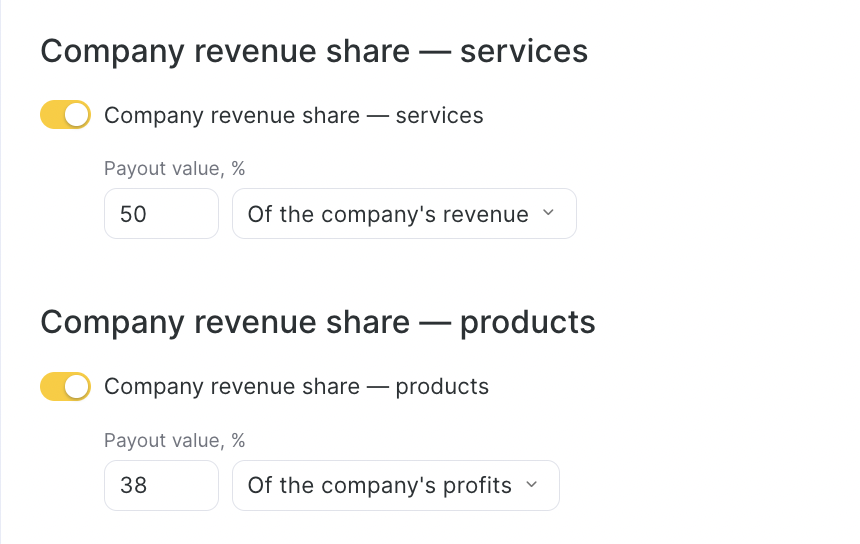Click the chevron in the company's revenue dropdown
Viewport: 860px width, 544px height.
point(547,213)
